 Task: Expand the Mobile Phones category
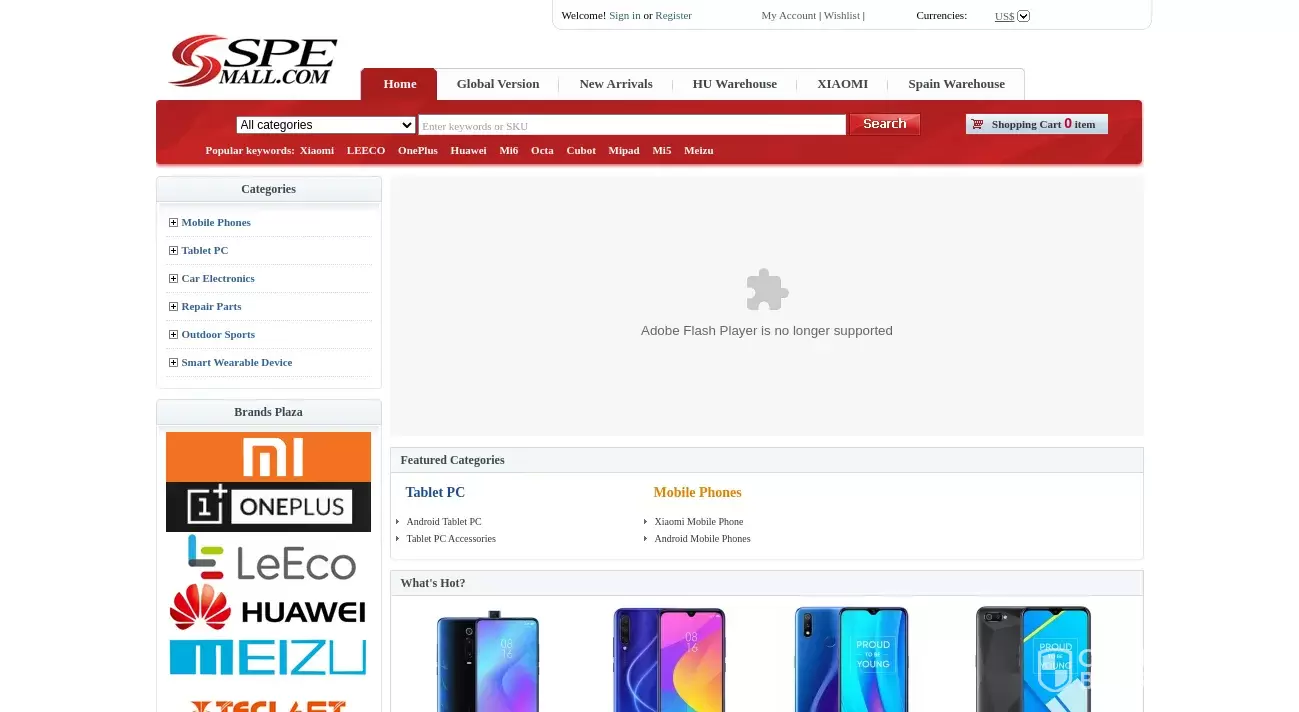coord(173,222)
